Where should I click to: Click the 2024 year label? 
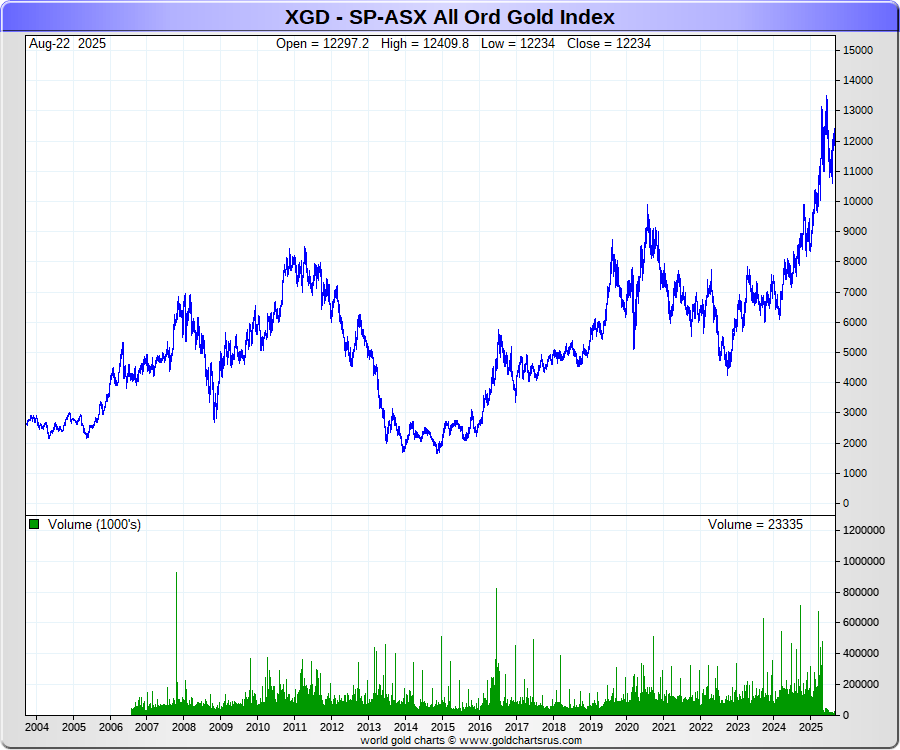click(774, 727)
